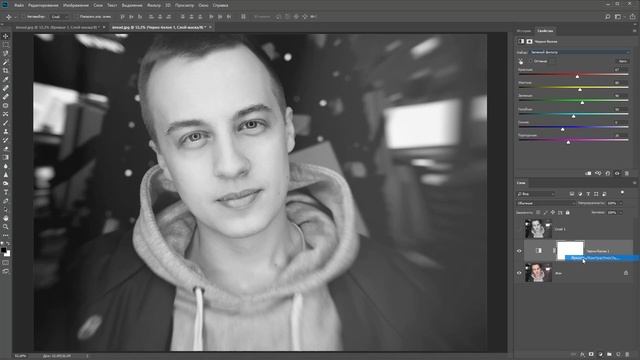Toggle adjustment visibility eye in the Properties footer
This screenshot has height=360, width=640.
pos(617,173)
